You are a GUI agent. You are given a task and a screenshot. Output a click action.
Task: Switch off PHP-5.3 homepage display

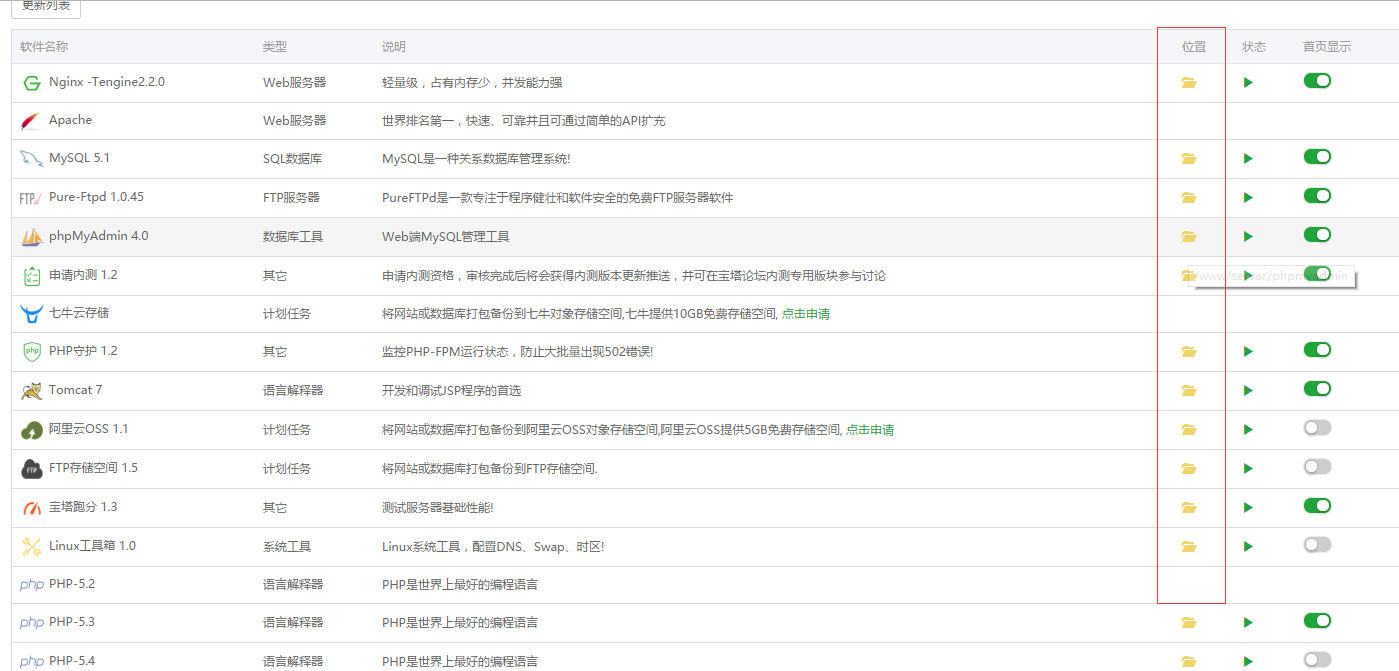pyautogui.click(x=1317, y=620)
